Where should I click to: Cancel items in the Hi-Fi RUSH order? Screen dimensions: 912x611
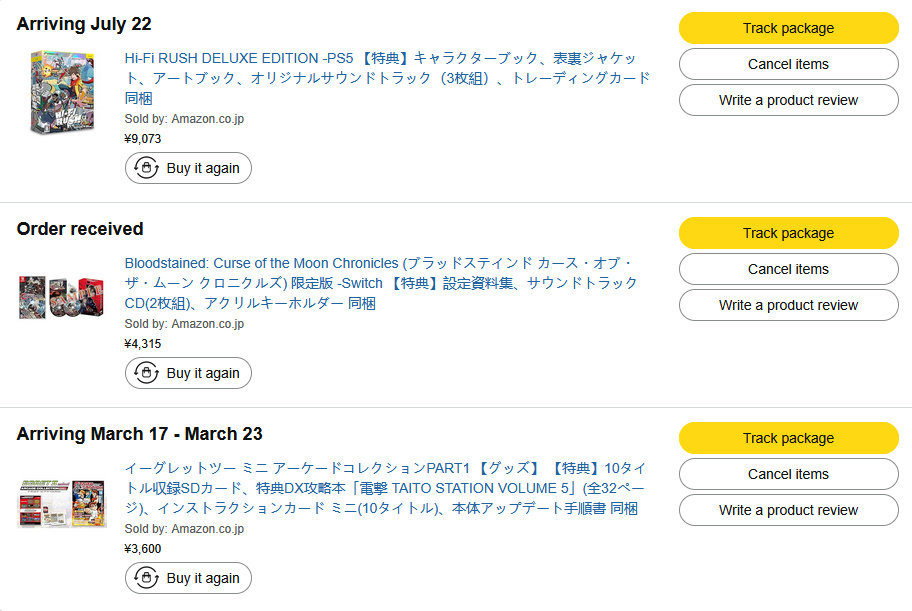tap(788, 64)
